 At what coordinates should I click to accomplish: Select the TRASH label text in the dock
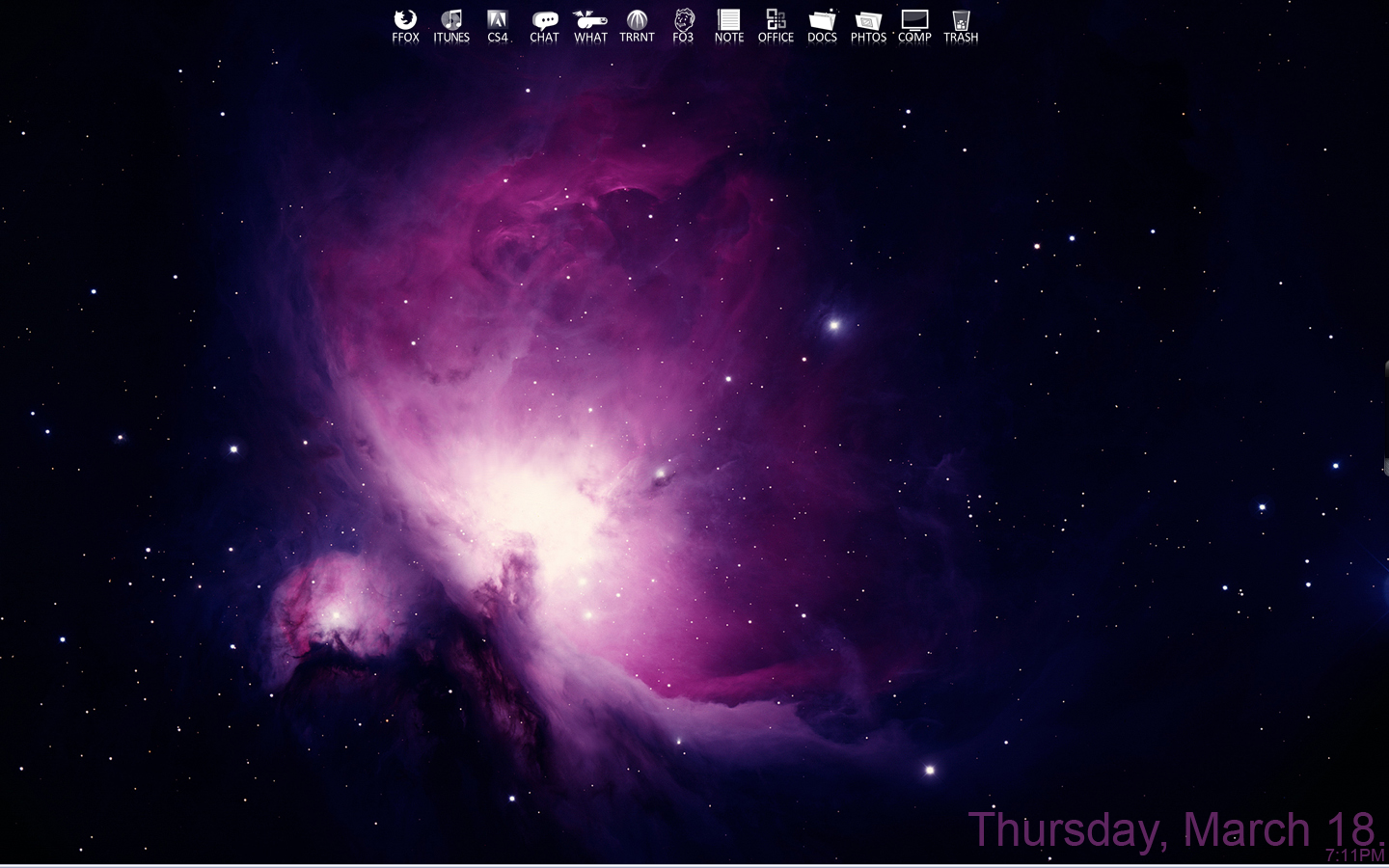pos(961,39)
